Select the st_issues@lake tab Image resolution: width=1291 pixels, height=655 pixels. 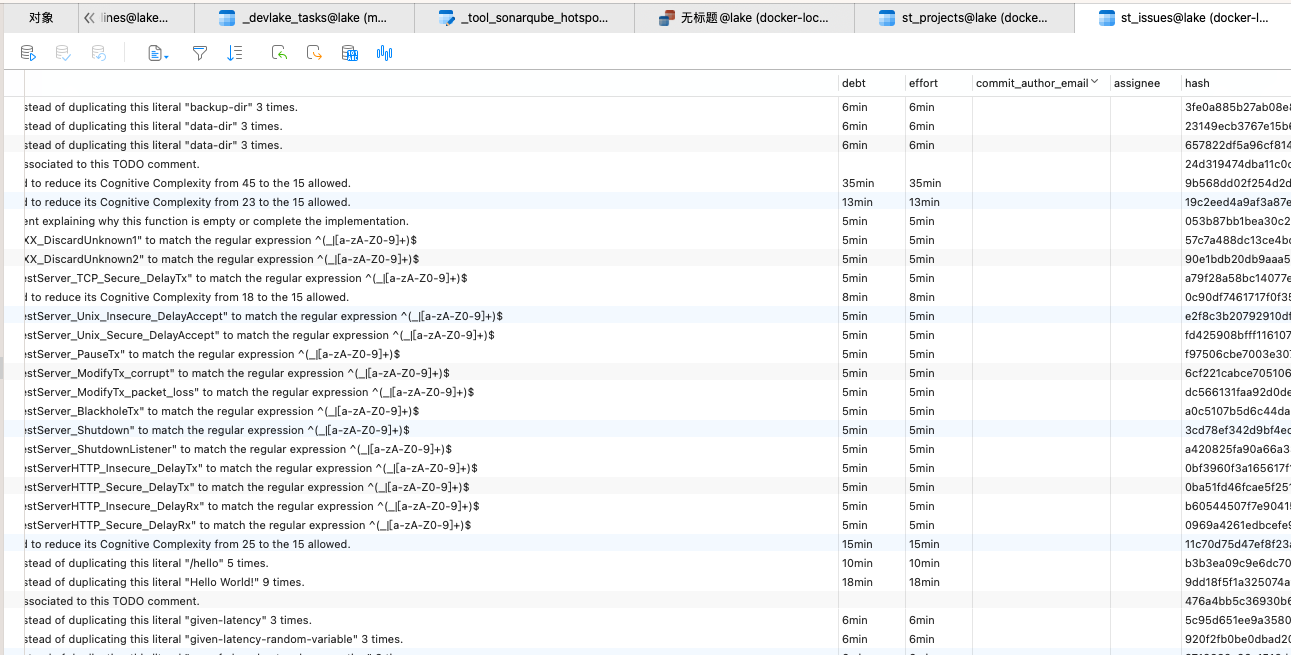[x=1183, y=18]
